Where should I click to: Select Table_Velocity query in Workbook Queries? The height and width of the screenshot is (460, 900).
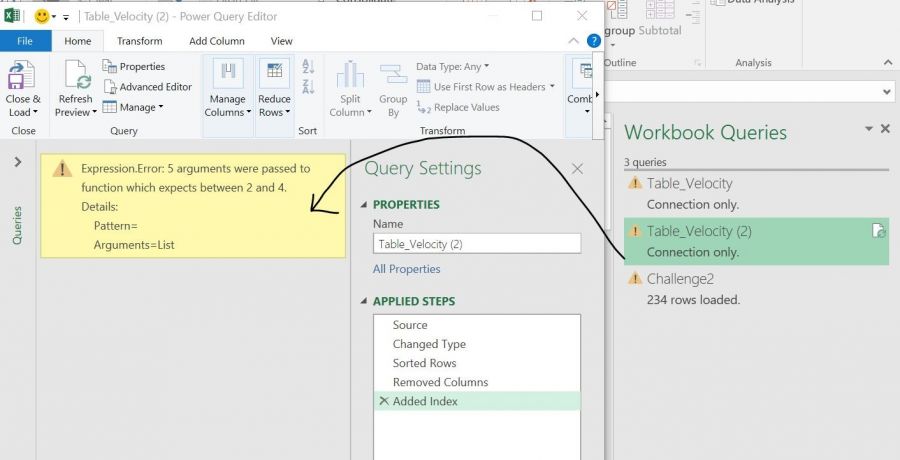pyautogui.click(x=756, y=194)
